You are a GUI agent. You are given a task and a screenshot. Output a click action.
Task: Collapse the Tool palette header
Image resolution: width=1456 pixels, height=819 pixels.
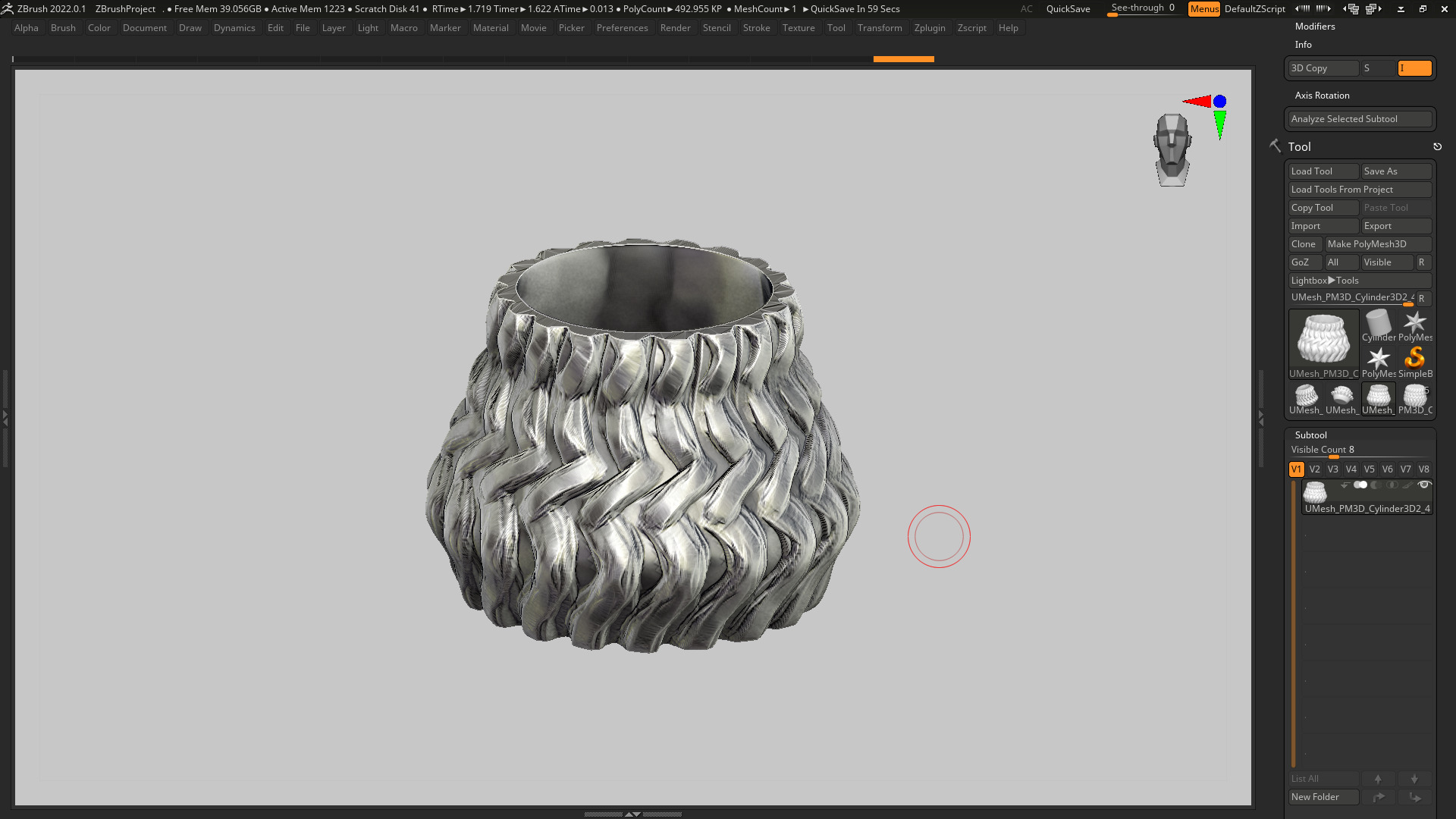point(1299,147)
